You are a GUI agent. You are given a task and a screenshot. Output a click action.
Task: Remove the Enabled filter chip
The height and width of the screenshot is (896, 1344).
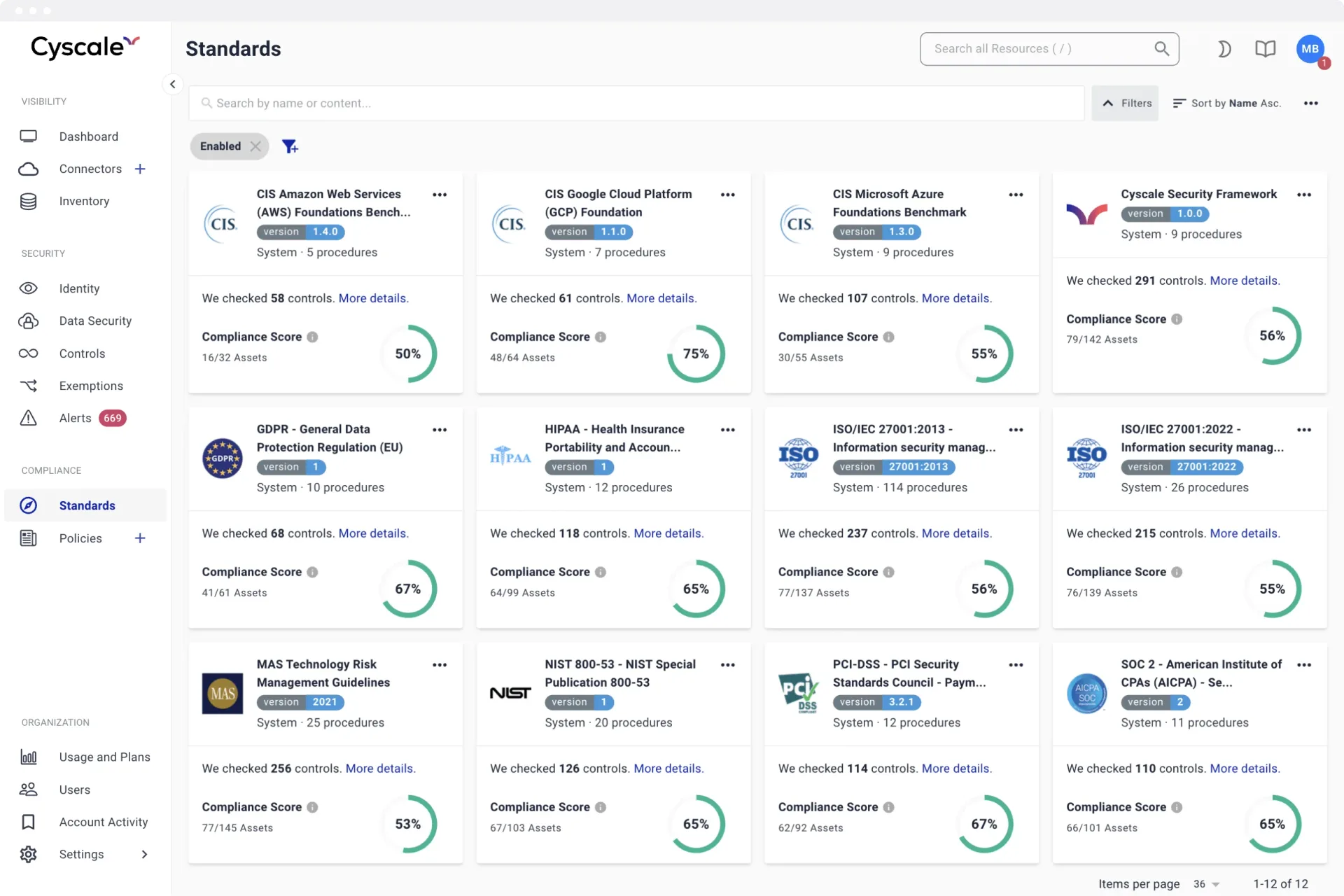[255, 146]
